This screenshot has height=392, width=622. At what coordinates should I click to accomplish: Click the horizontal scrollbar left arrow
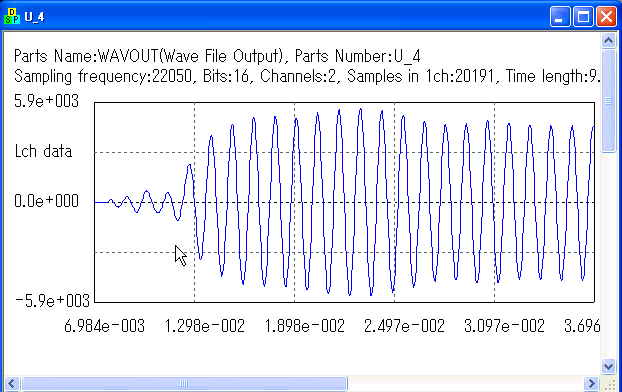tap(12, 383)
